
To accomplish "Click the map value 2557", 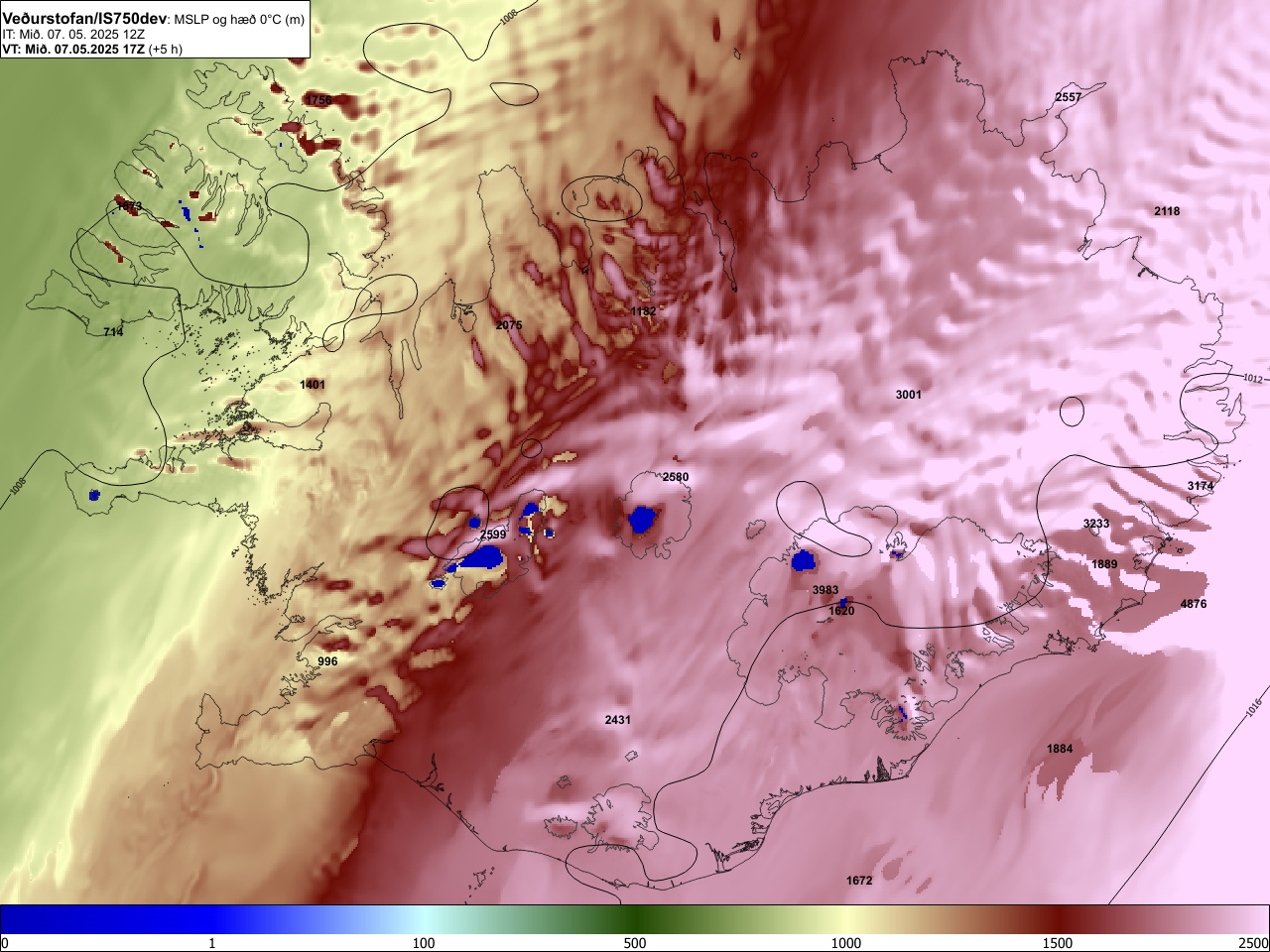I will (x=1069, y=97).
